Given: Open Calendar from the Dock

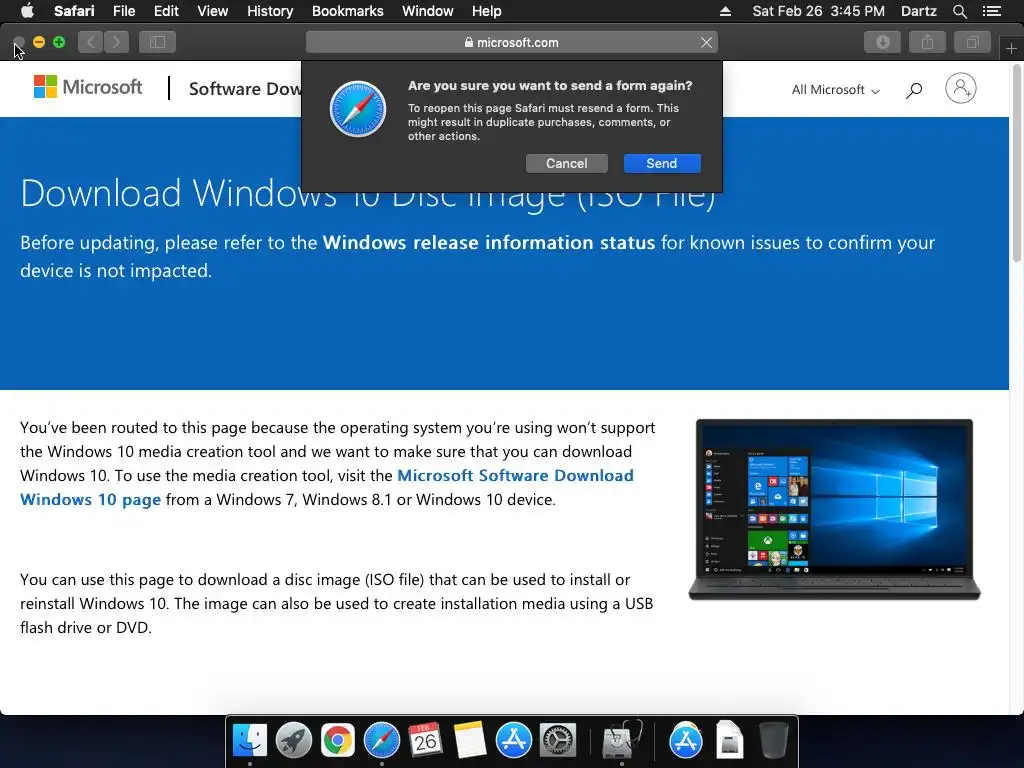Looking at the screenshot, I should tap(425, 740).
